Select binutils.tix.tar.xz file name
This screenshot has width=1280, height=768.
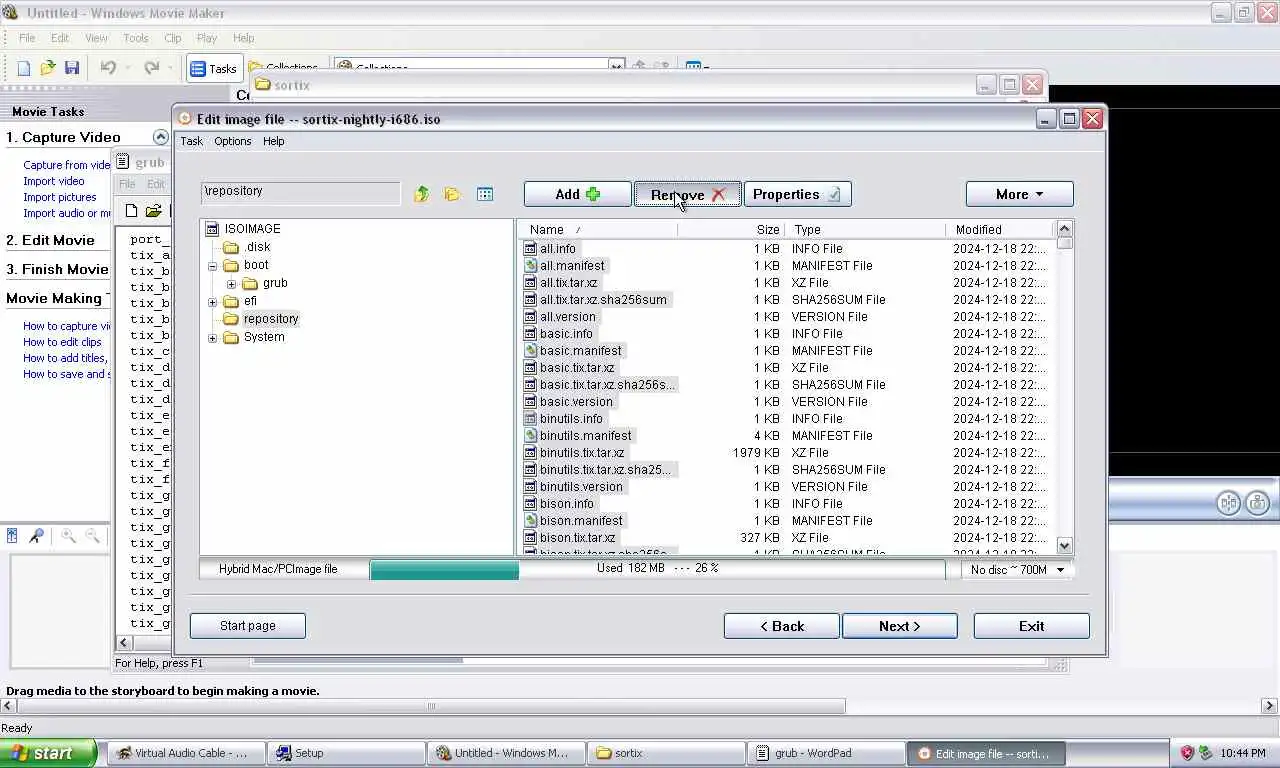(582, 453)
